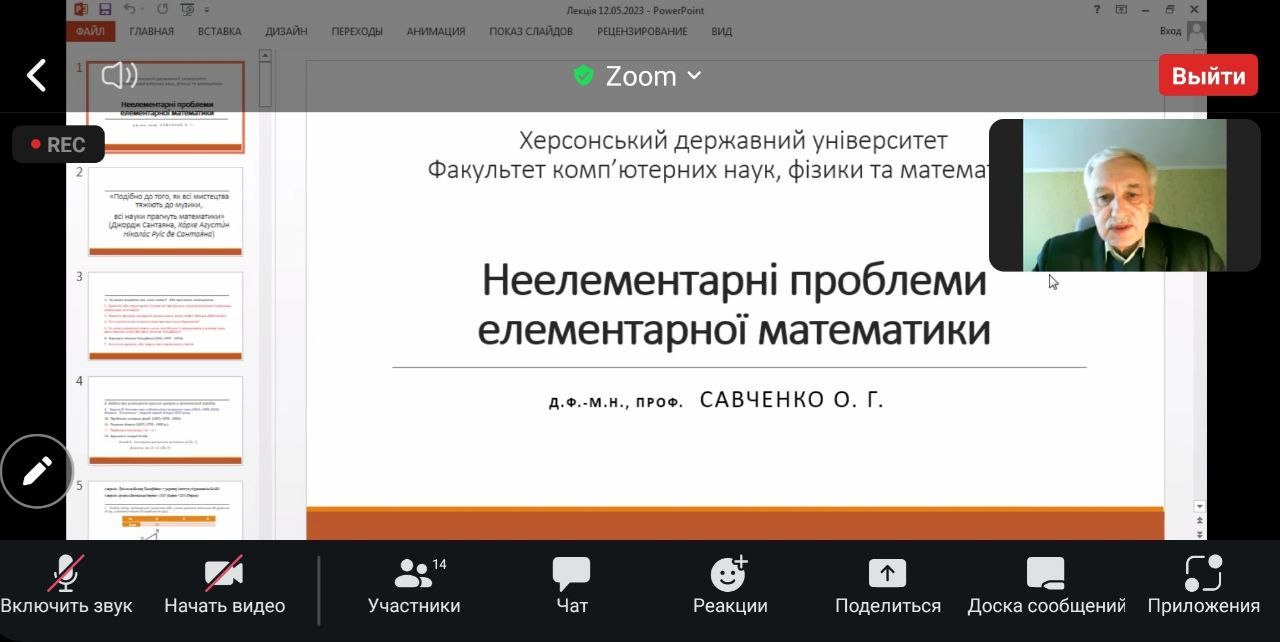Click the PowerPoint app icon in title bar
This screenshot has height=642, width=1280.
point(81,10)
